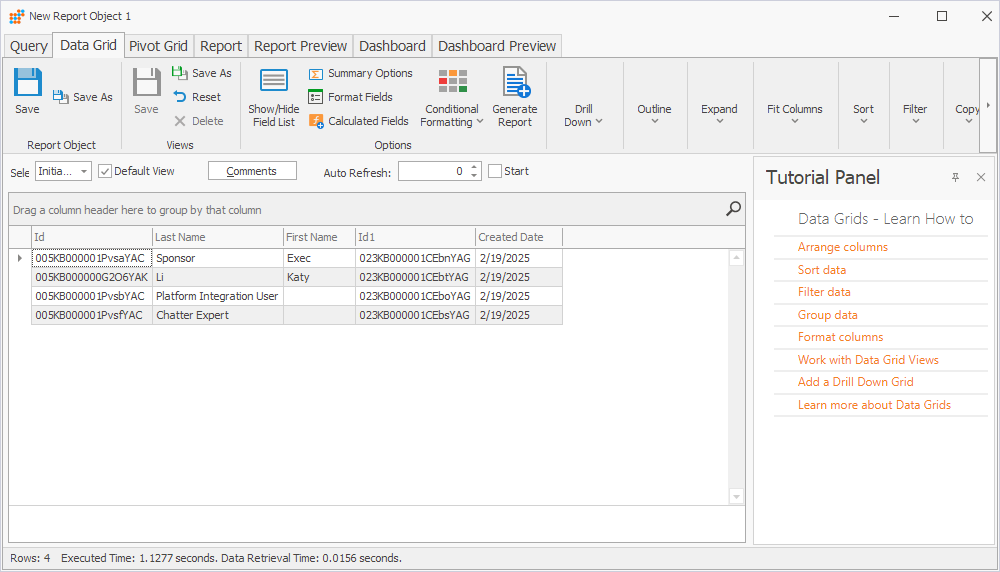Open Arrange columns tutorial link
The image size is (1000, 572).
pyautogui.click(x=842, y=247)
